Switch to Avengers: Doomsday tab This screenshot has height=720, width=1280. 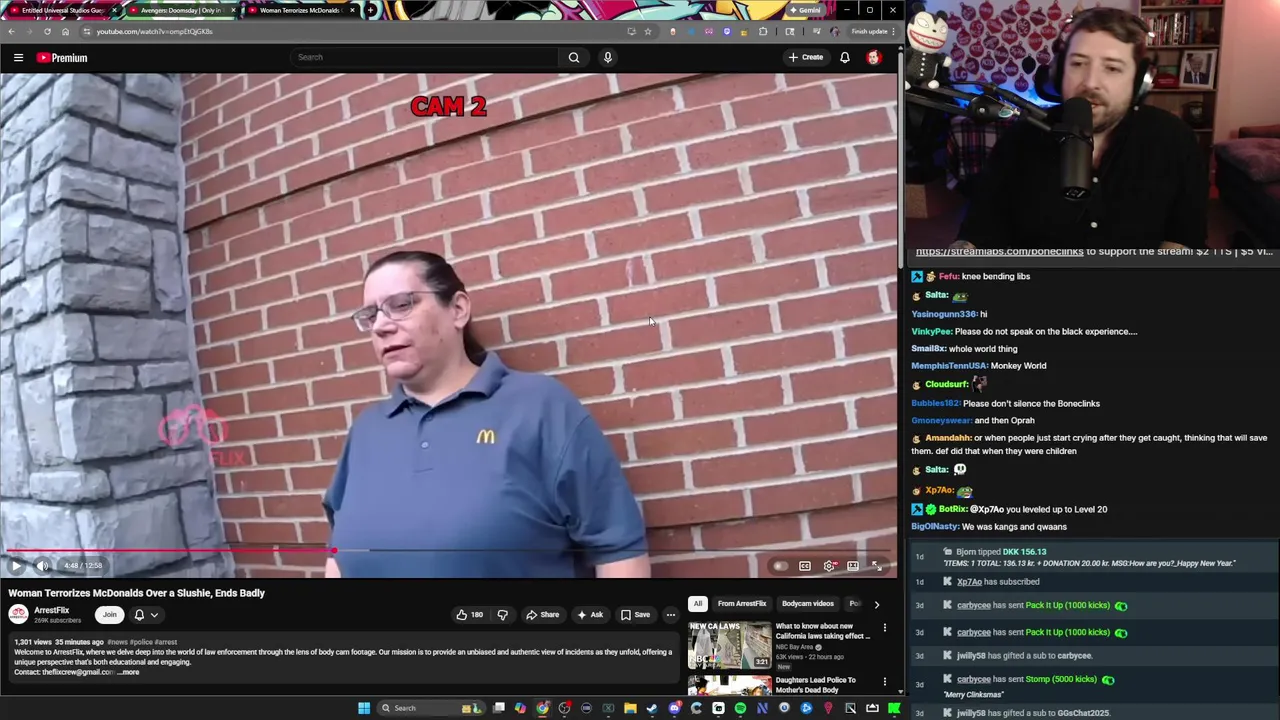point(181,10)
